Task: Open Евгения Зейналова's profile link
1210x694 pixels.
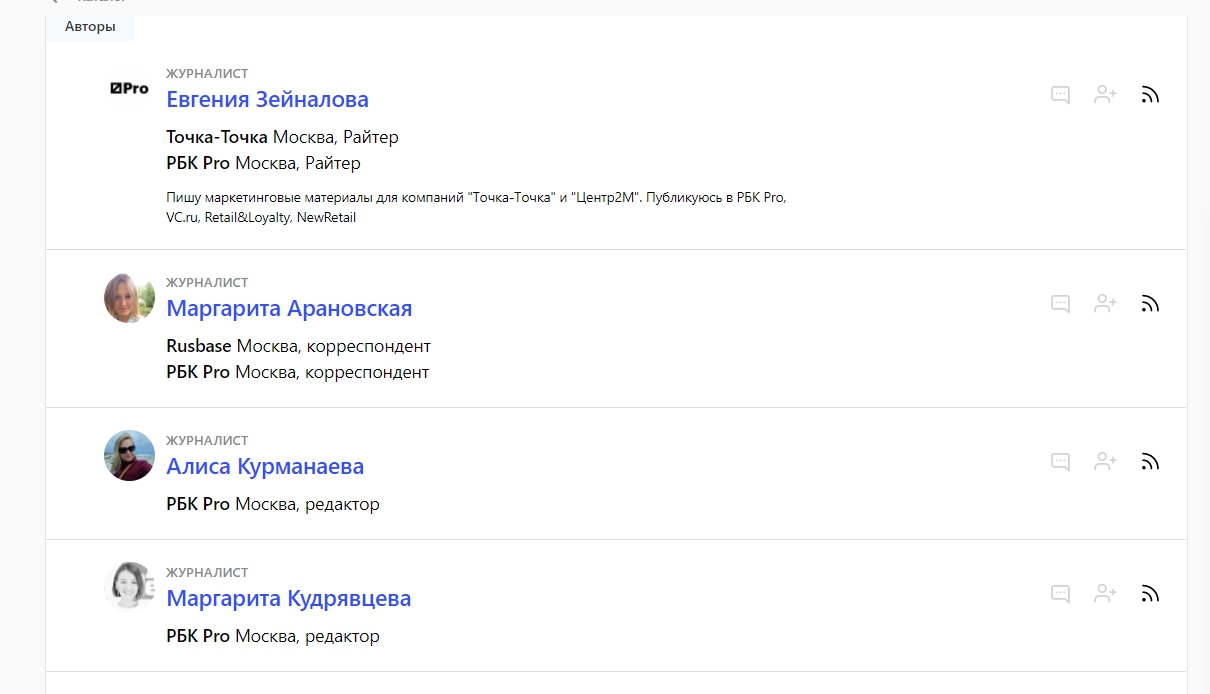Action: [267, 100]
